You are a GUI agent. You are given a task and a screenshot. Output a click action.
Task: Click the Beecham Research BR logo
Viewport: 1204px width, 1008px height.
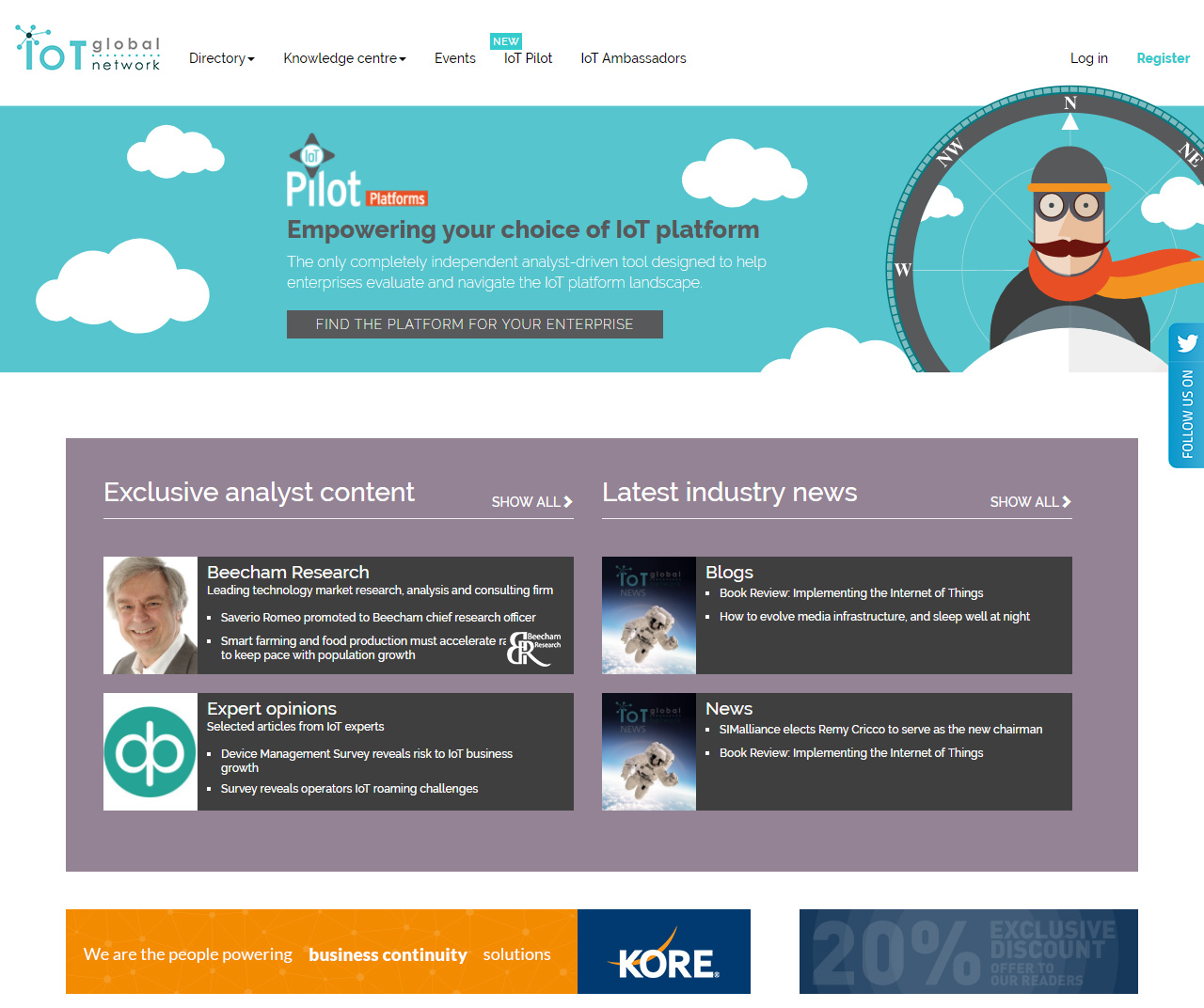coord(534,649)
